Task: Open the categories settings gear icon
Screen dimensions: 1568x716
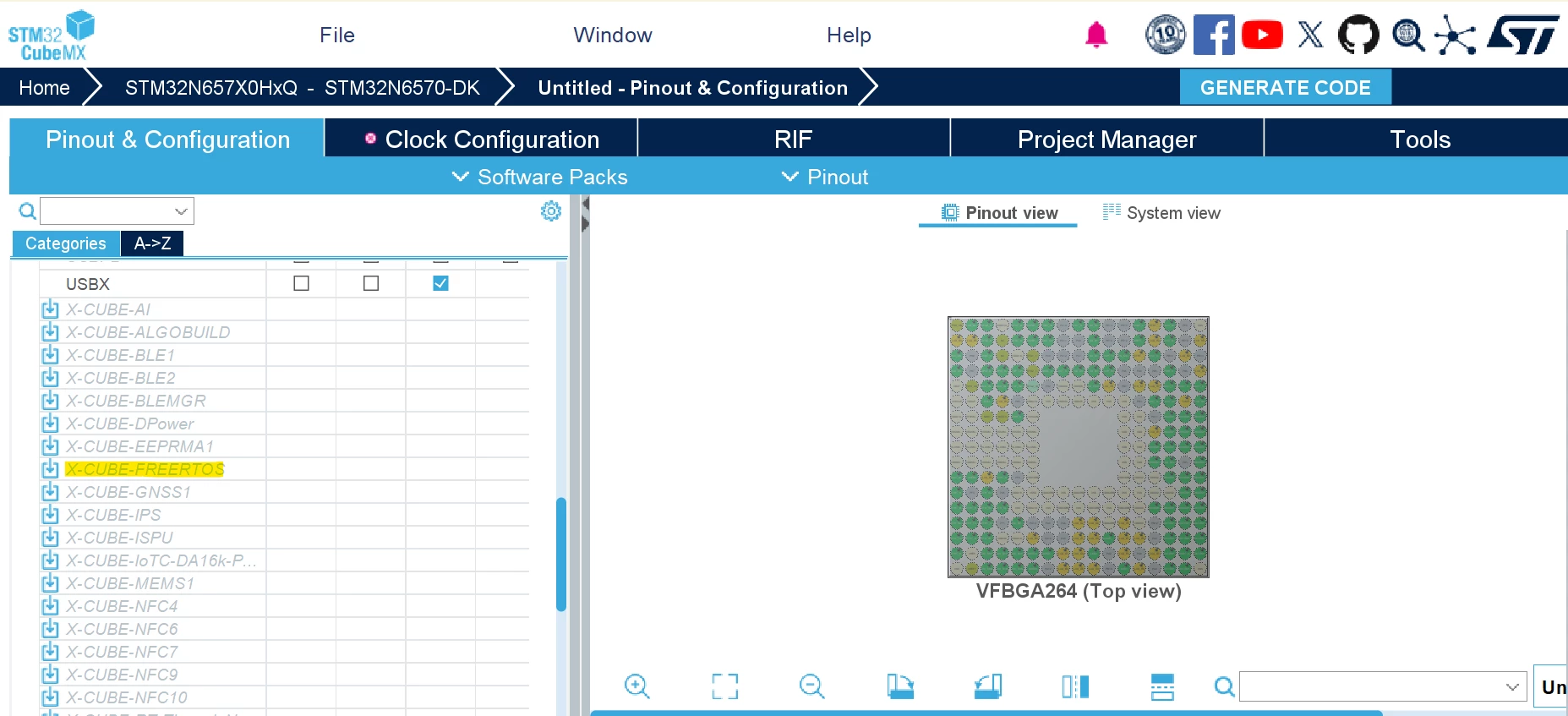Action: (551, 211)
